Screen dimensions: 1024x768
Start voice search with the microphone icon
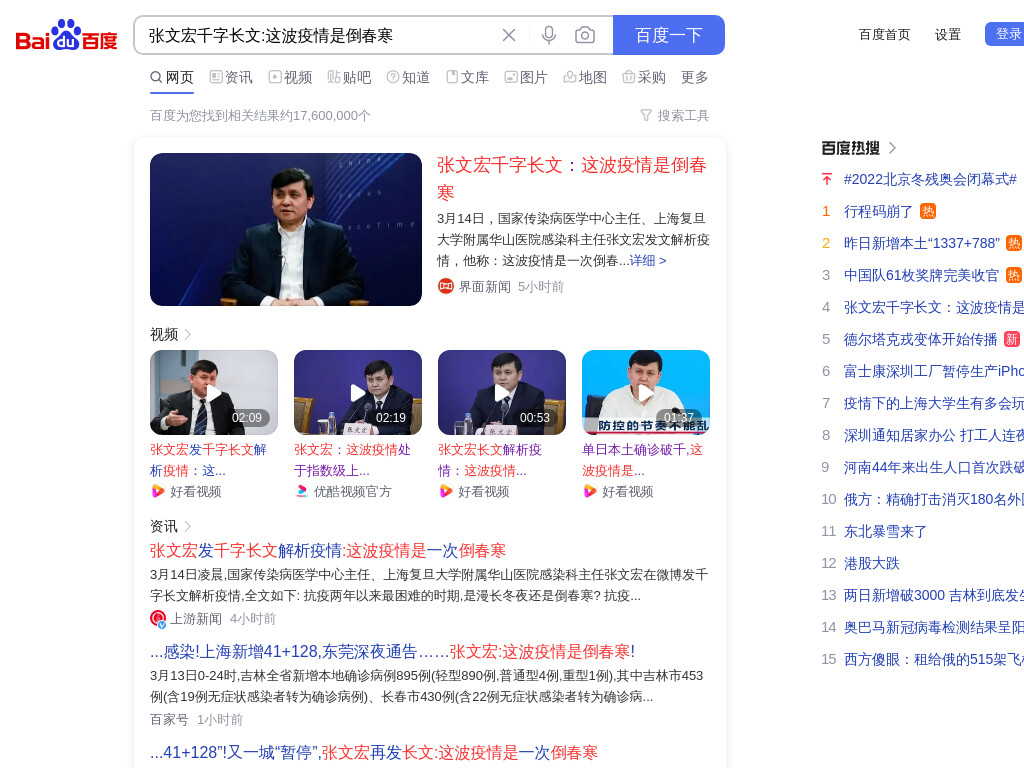click(x=549, y=35)
